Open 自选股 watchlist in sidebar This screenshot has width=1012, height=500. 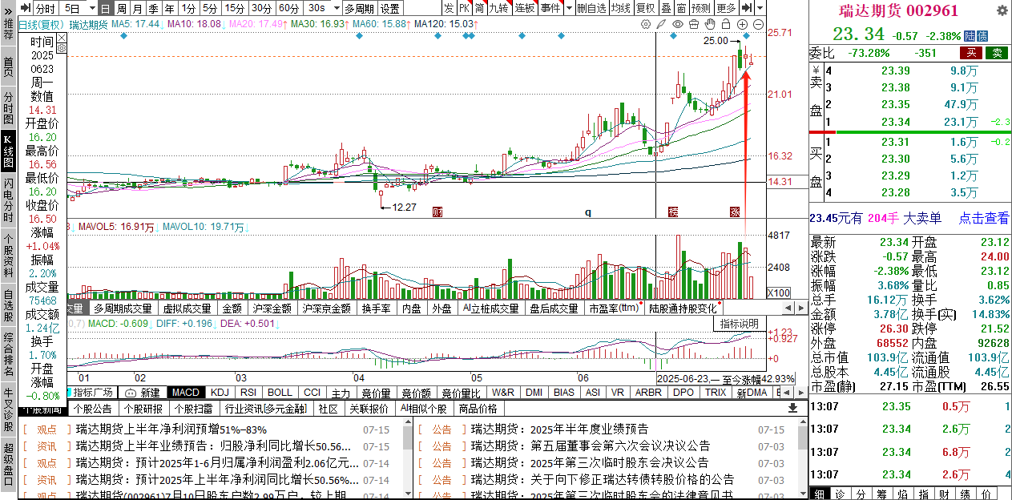(8, 305)
